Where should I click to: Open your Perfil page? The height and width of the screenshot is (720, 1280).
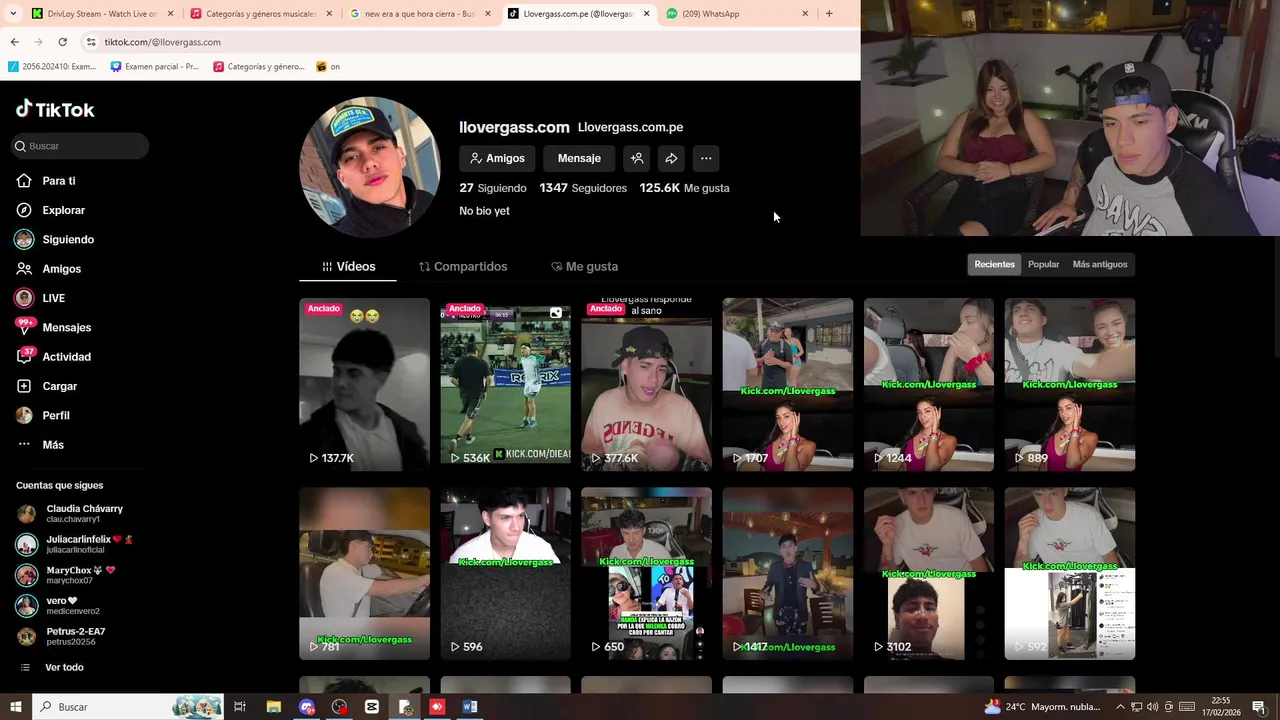43,415
